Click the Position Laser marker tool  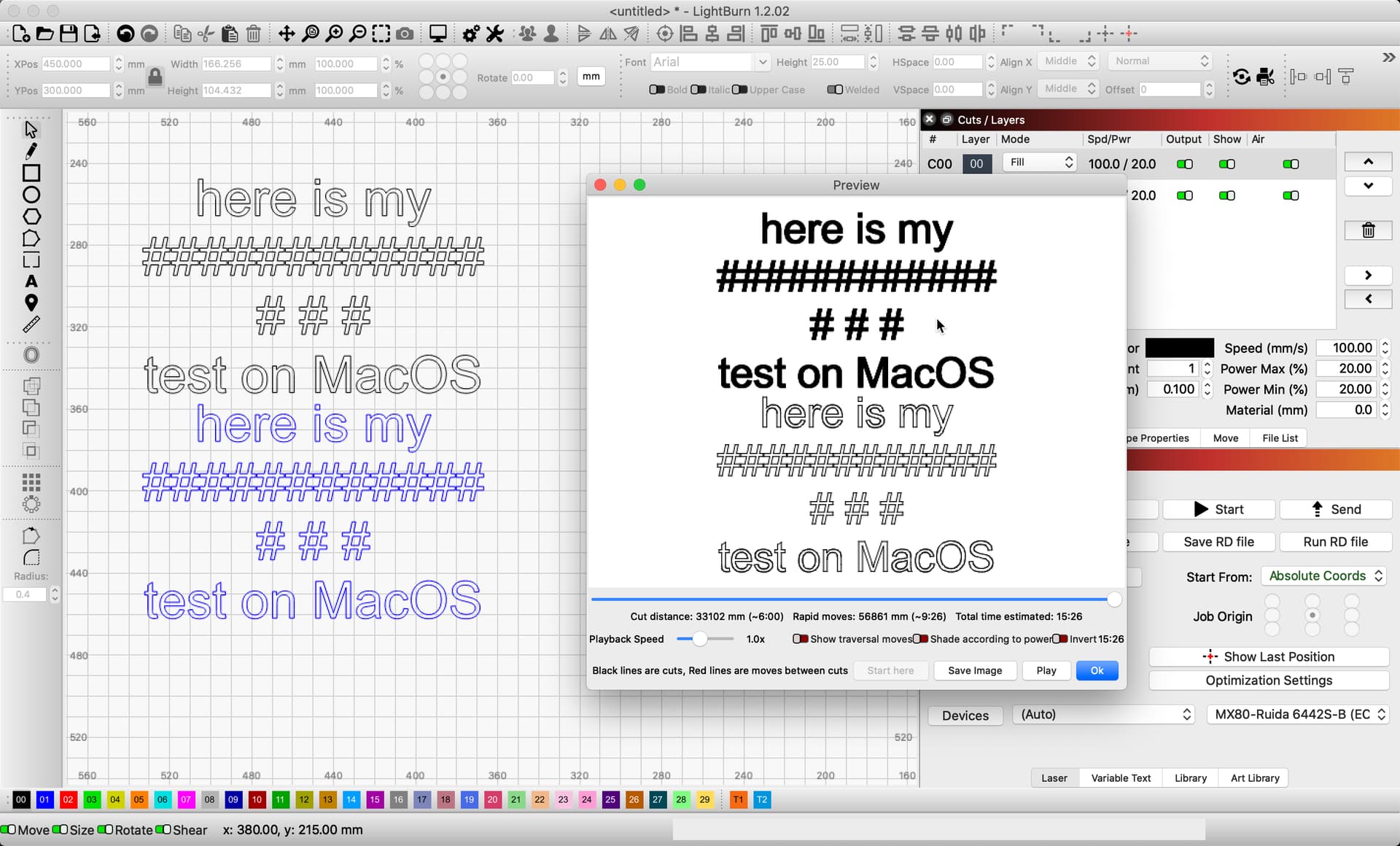pyautogui.click(x=31, y=303)
